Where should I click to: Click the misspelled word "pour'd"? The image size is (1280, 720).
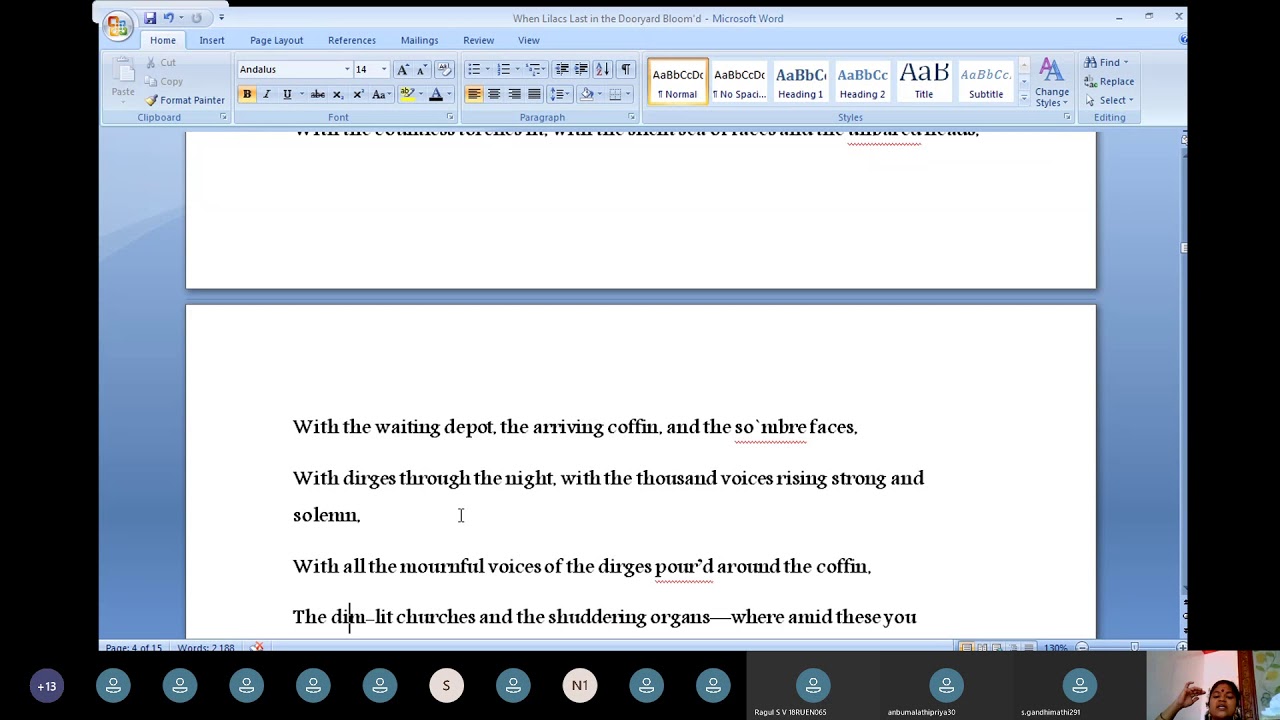(685, 567)
